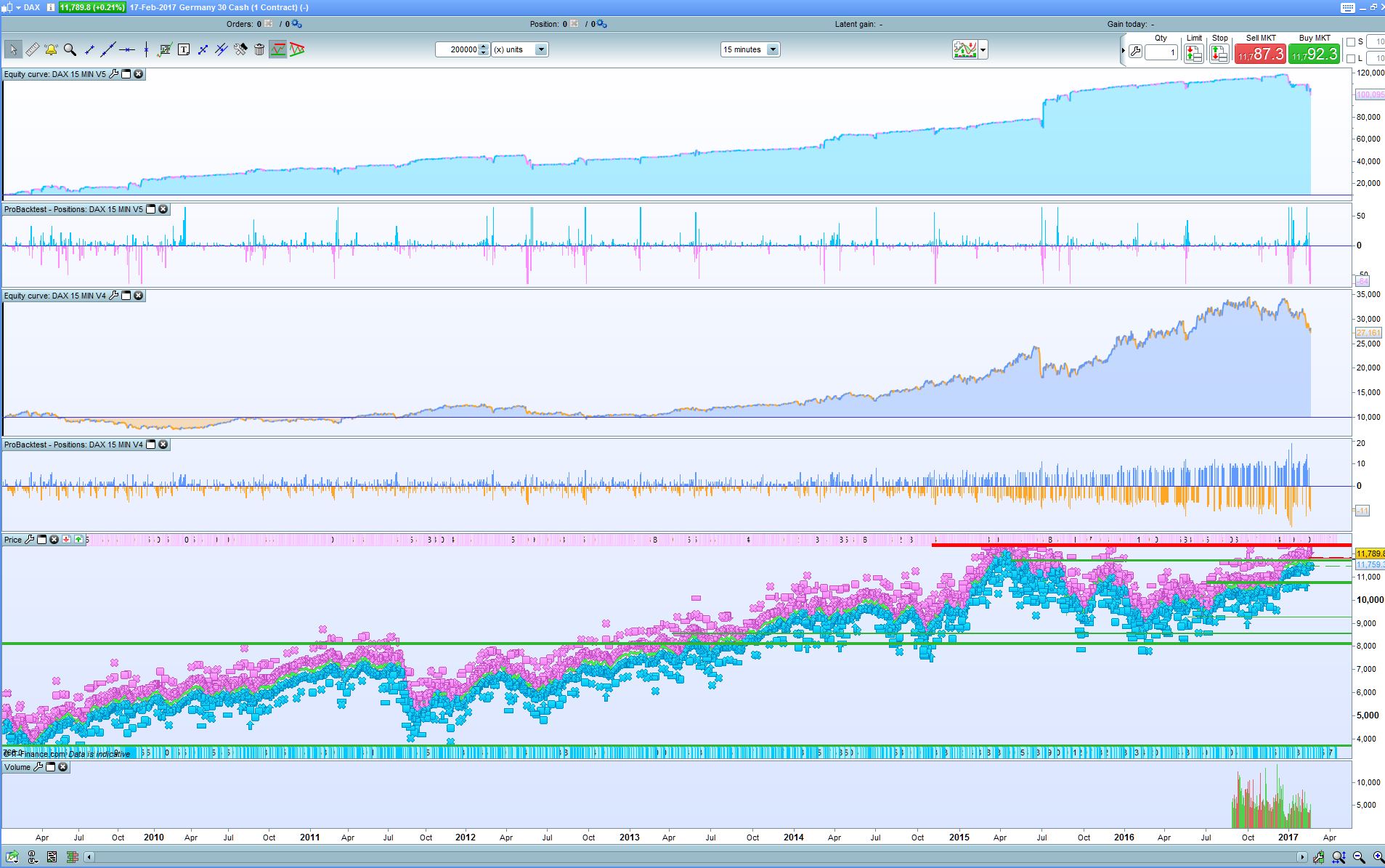Click the Equity curve: DAX 15 MIN V4 label
Screen dimensions: 1385x868
click(x=55, y=296)
